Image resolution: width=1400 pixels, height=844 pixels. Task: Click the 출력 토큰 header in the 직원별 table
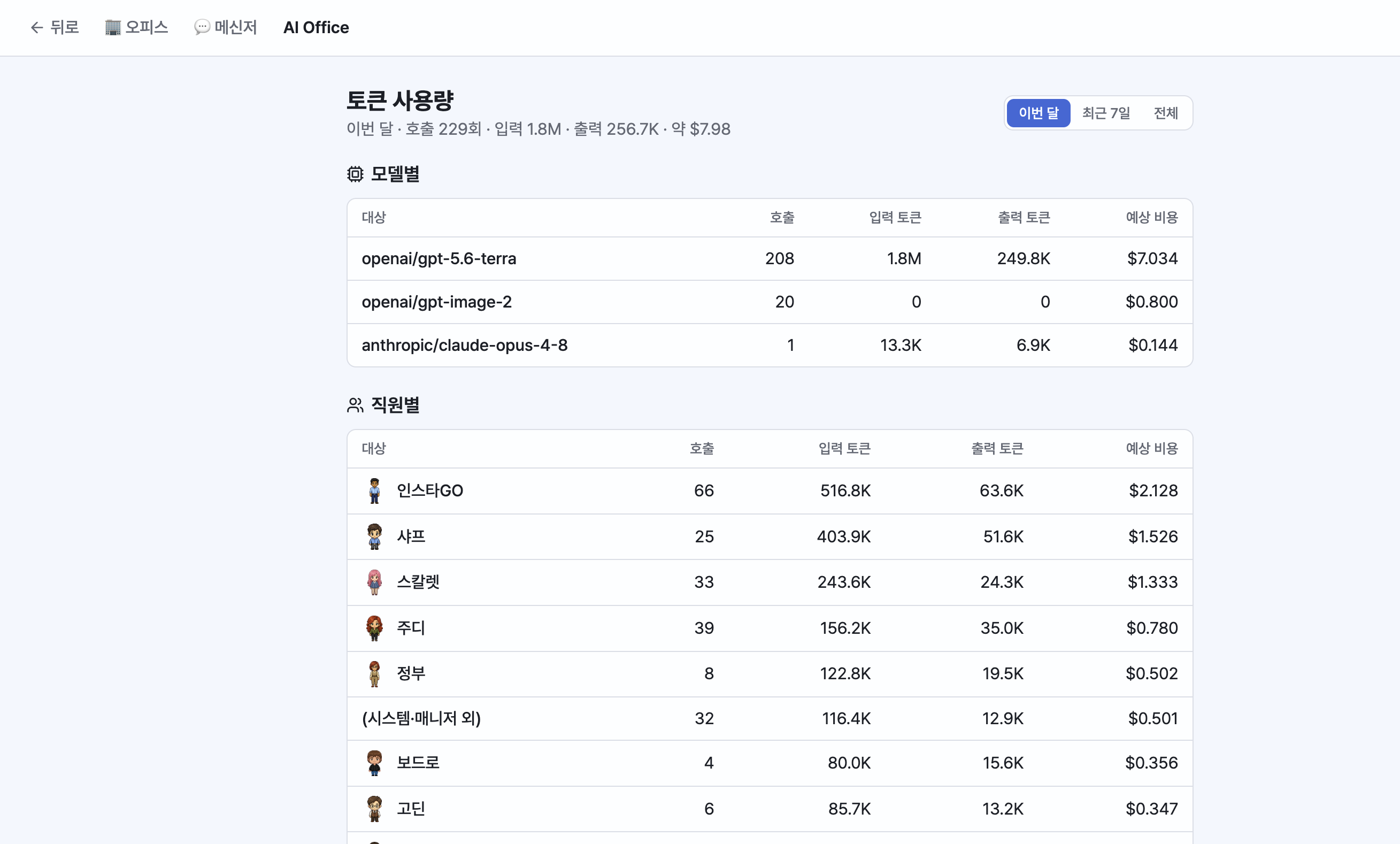pyautogui.click(x=998, y=449)
